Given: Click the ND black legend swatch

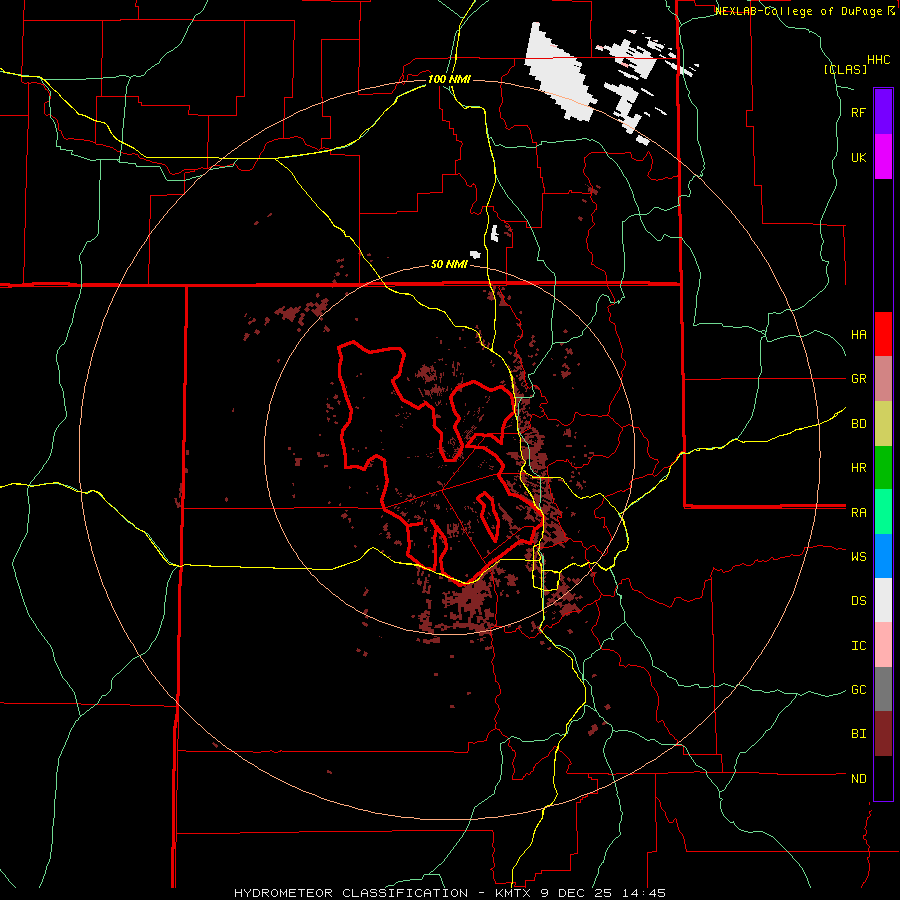Looking at the screenshot, I should click(883, 778).
